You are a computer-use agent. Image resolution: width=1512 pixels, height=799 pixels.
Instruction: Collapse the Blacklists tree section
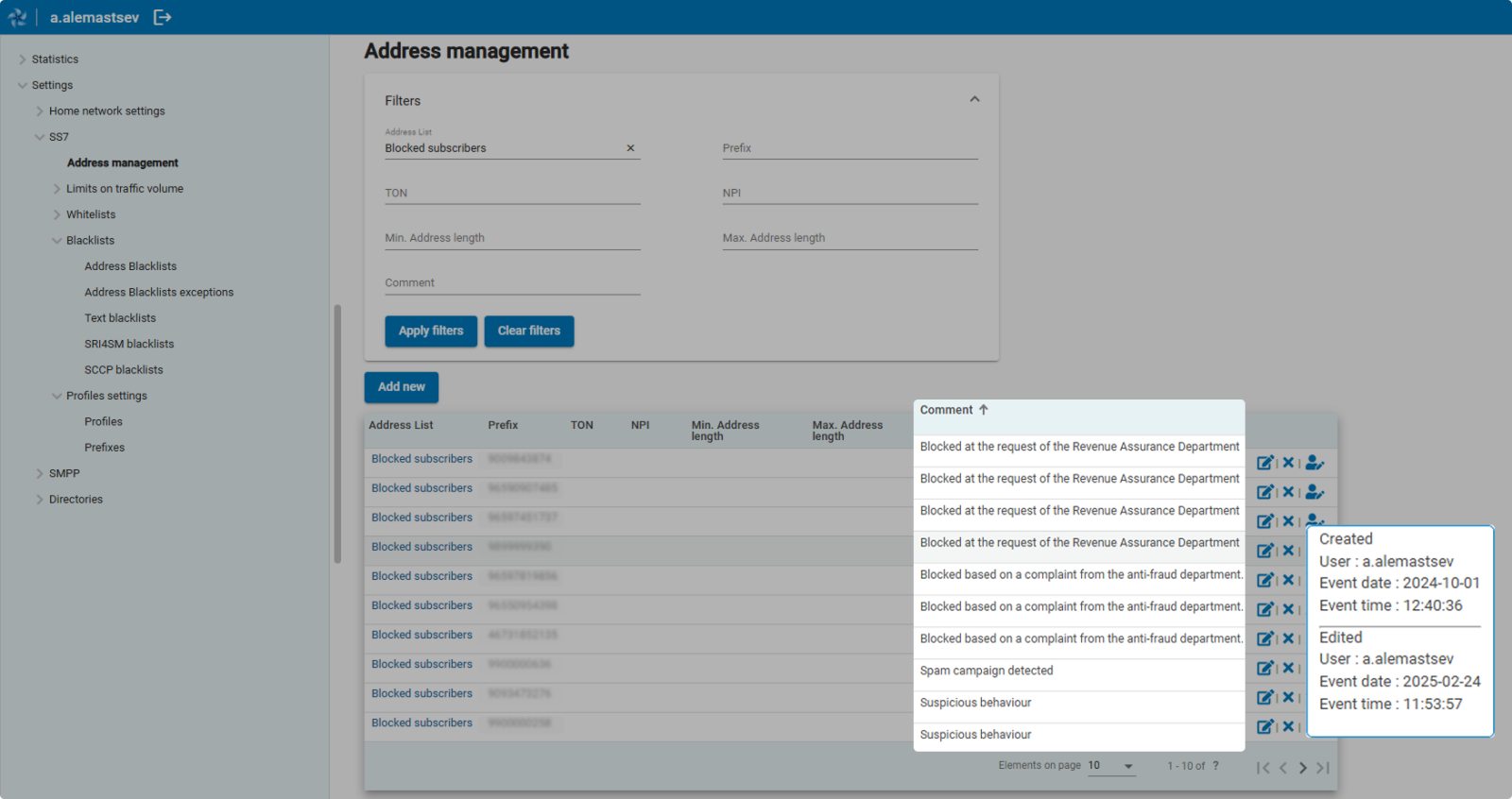point(57,241)
